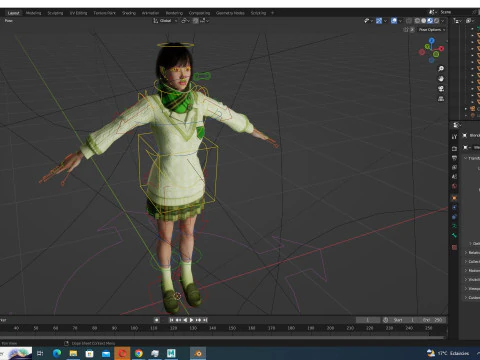Switch to the Animation workspace tab
Screen dimensions: 480x360
click(150, 13)
